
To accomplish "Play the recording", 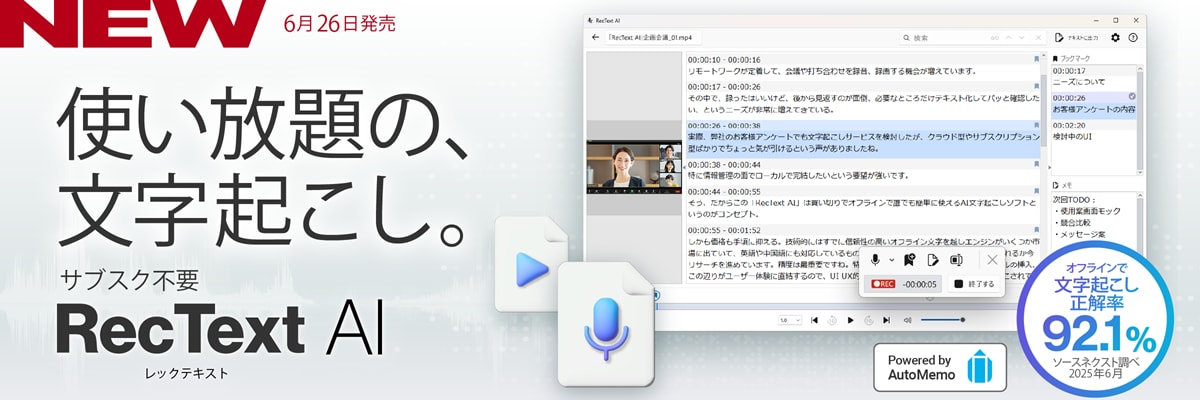I will pyautogui.click(x=850, y=320).
